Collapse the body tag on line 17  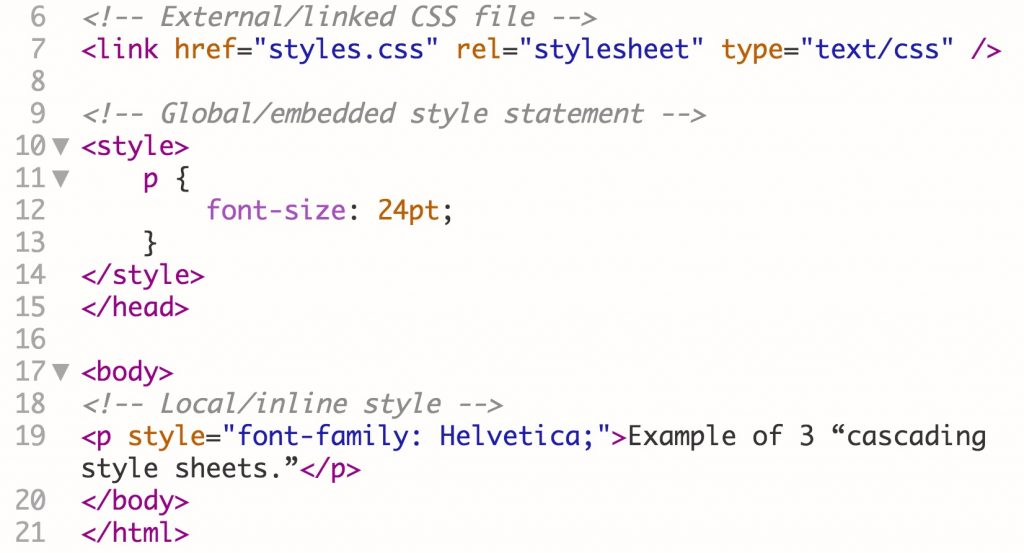tap(60, 373)
